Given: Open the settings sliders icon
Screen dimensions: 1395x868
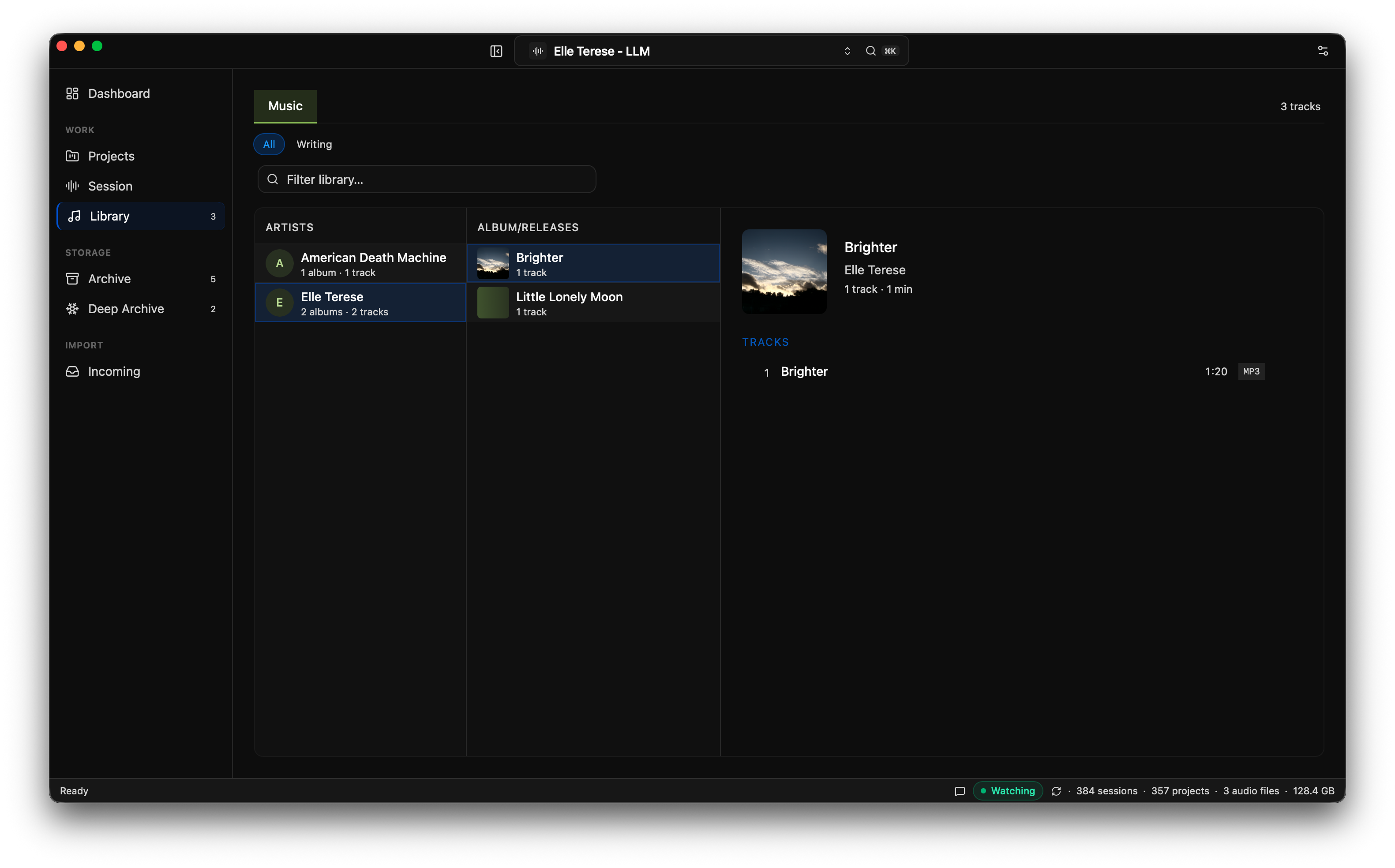Looking at the screenshot, I should pyautogui.click(x=1323, y=51).
